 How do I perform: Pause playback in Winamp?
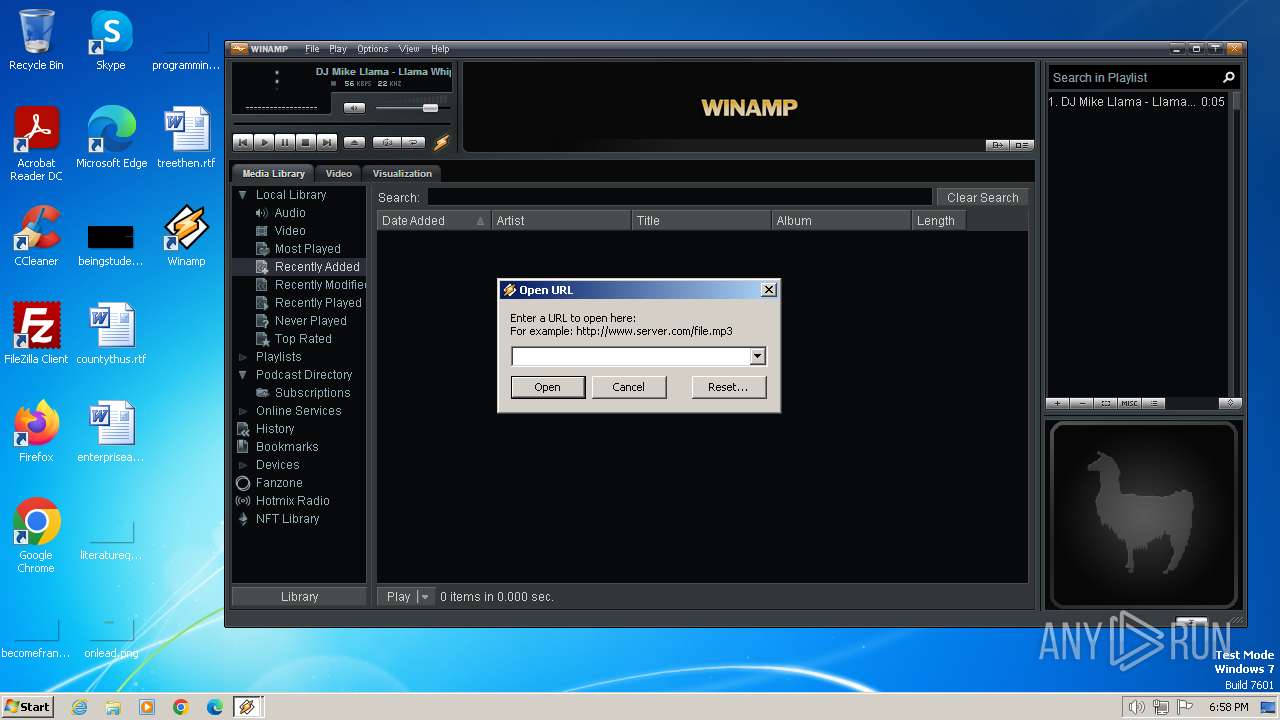[x=285, y=143]
